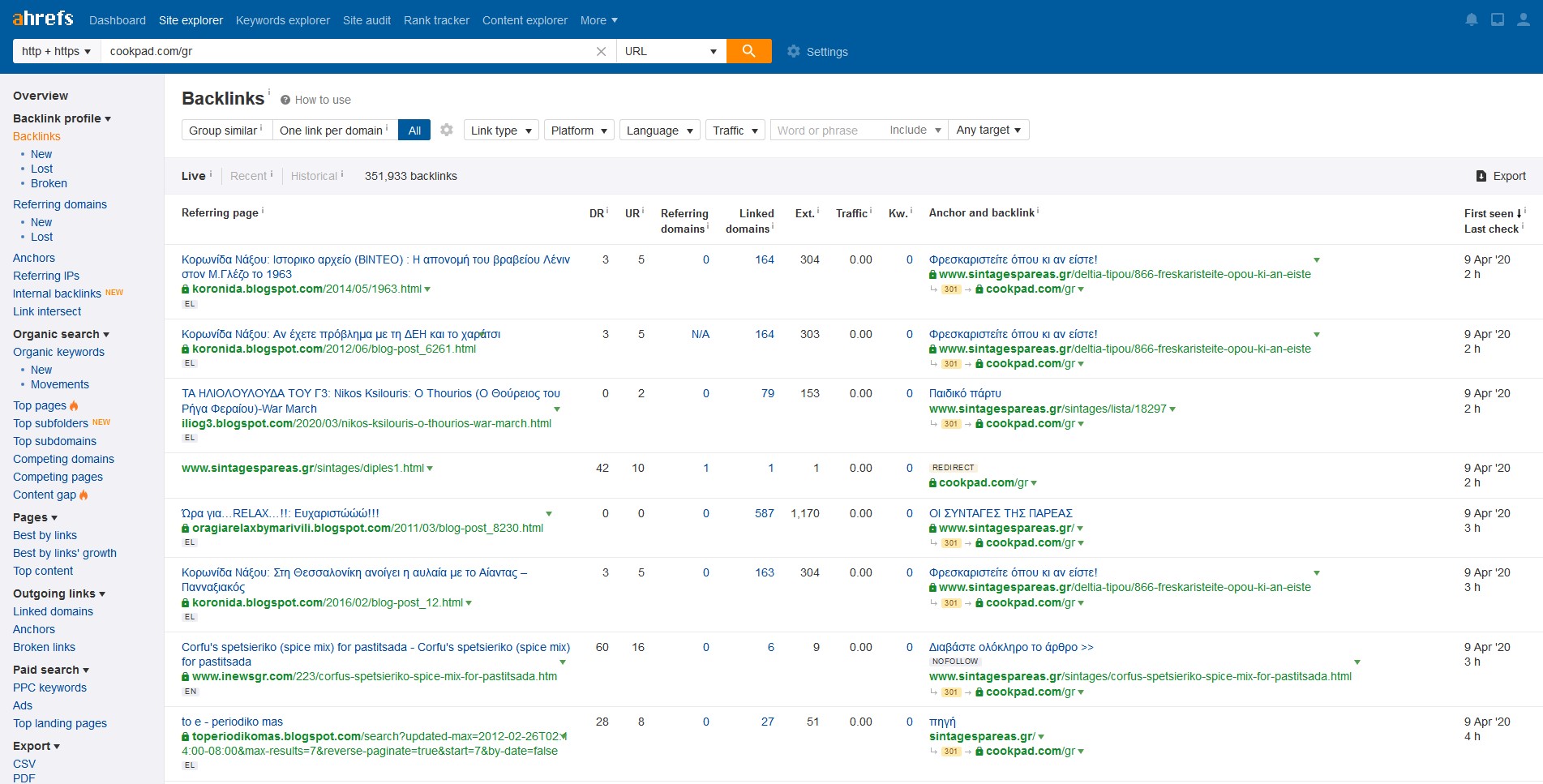Select One link per domain mode
The height and width of the screenshot is (784, 1543).
point(334,130)
